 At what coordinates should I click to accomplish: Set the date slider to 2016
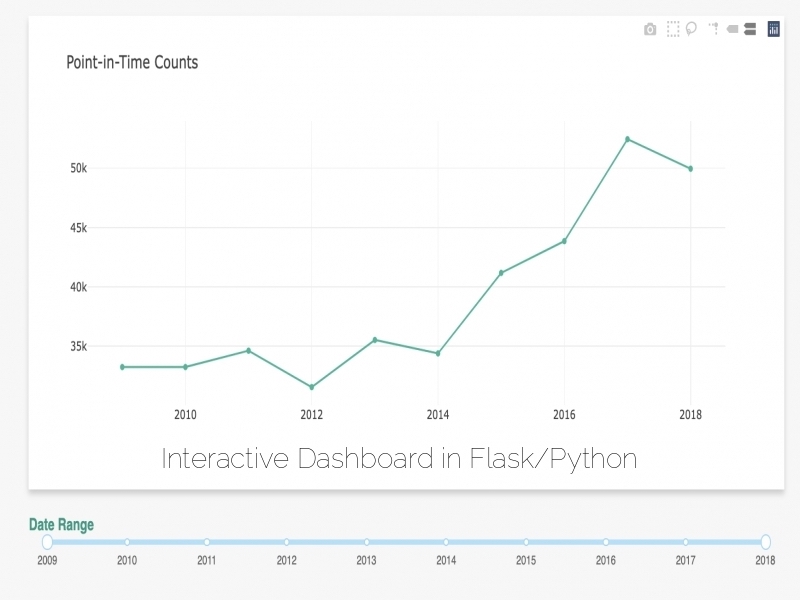(606, 542)
